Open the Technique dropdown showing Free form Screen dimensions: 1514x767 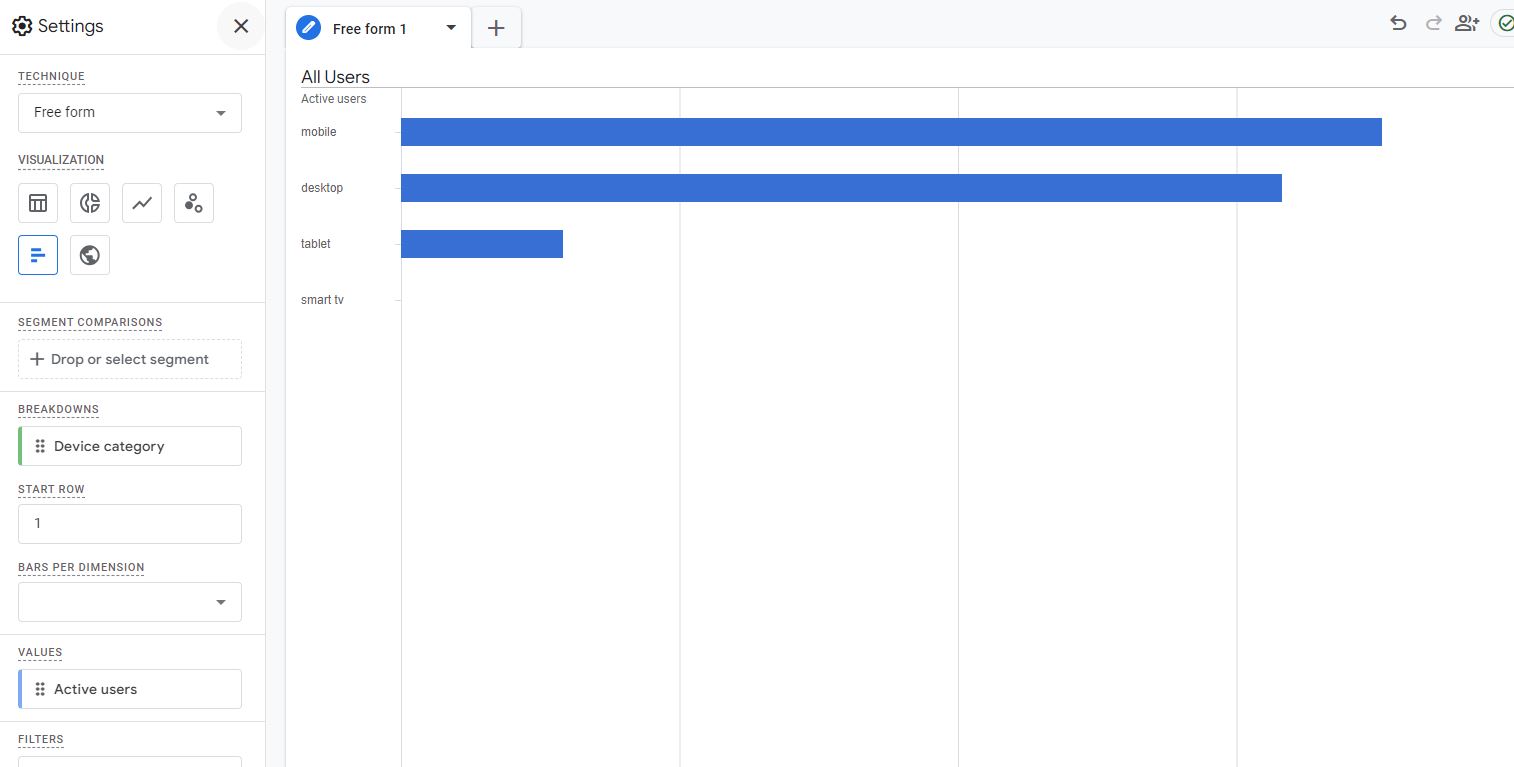coord(129,112)
